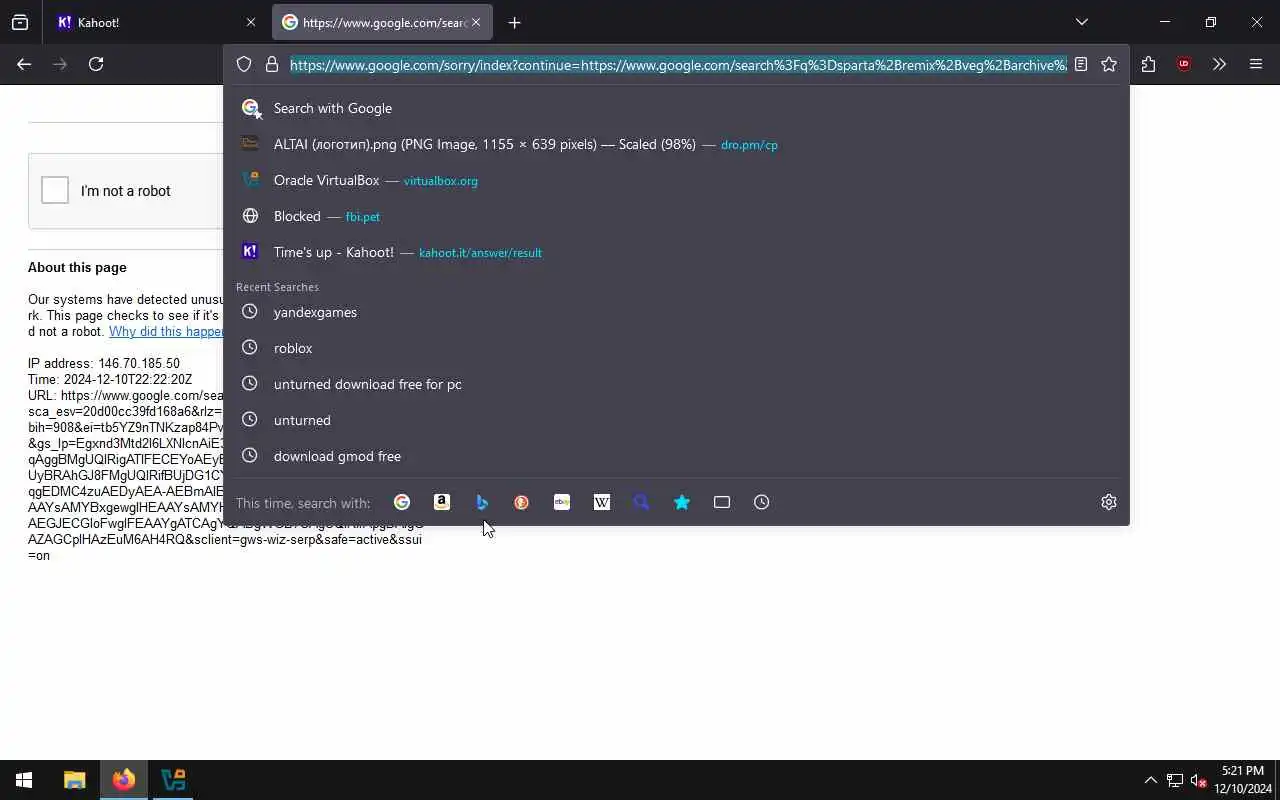Viewport: 1280px width, 800px height.
Task: Show hidden system tray icons
Action: pos(1150,780)
